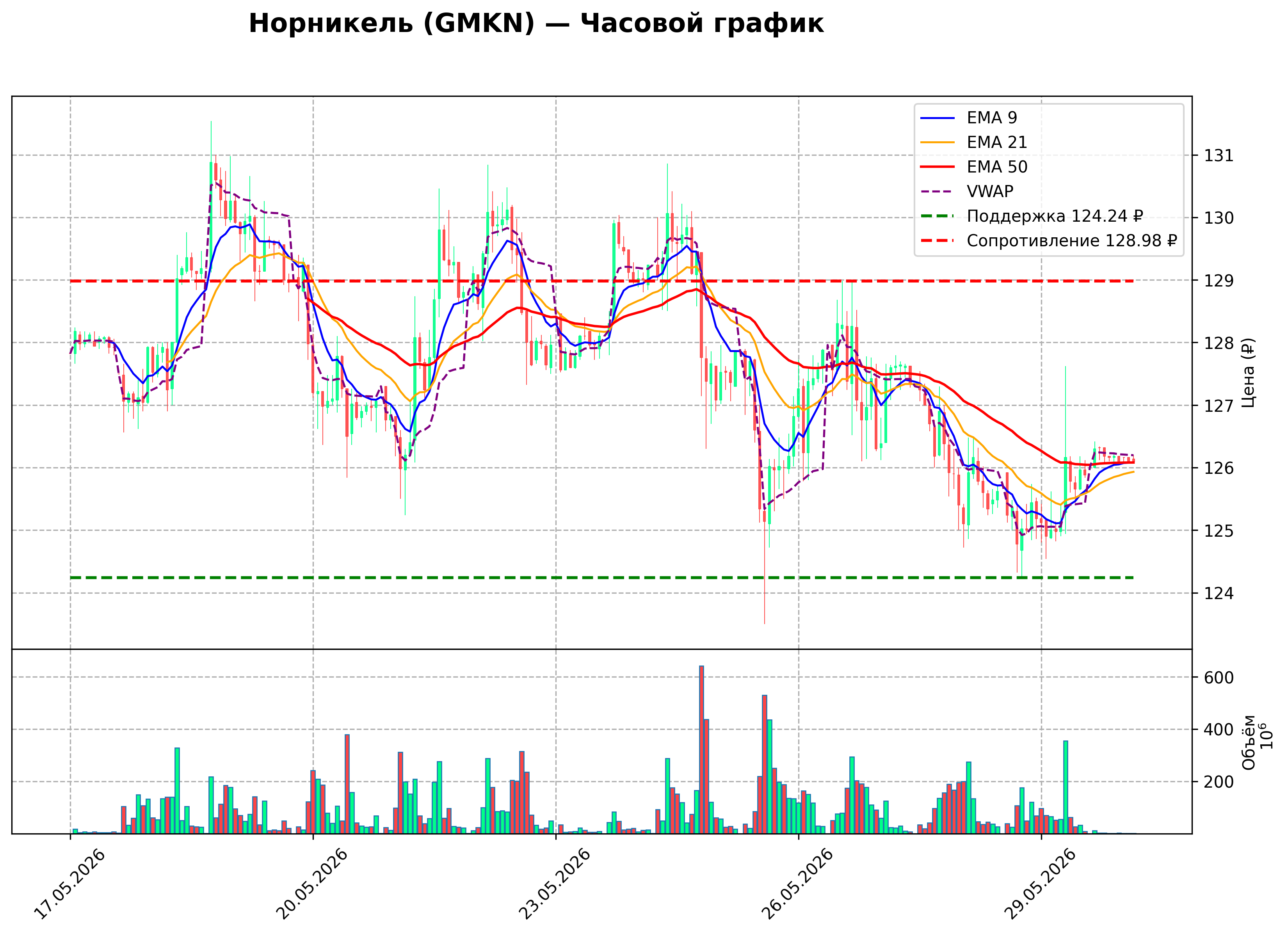
Task: Click the volume axis label 200
Action: coord(1219,783)
